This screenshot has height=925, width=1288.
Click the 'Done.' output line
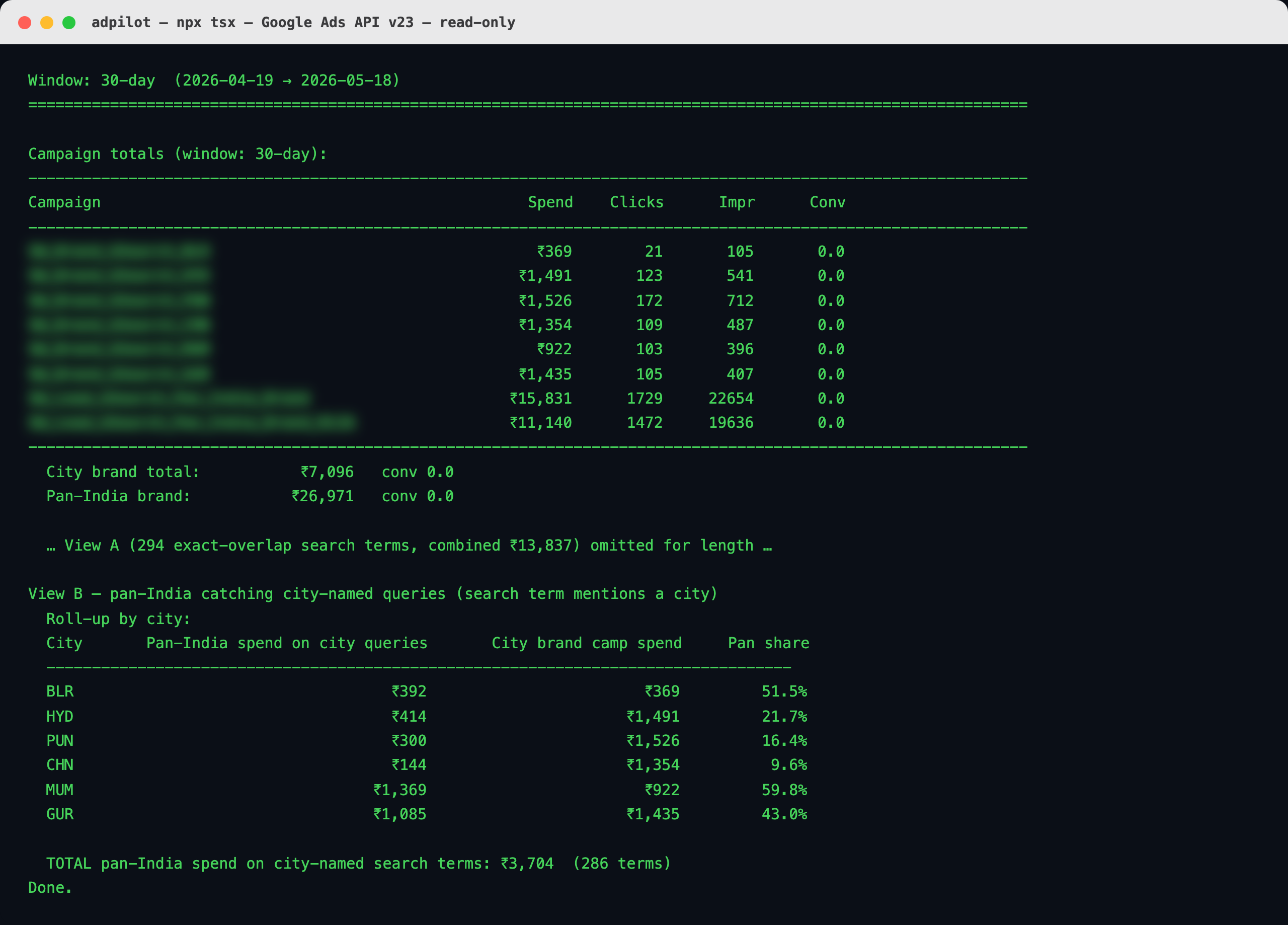click(50, 888)
